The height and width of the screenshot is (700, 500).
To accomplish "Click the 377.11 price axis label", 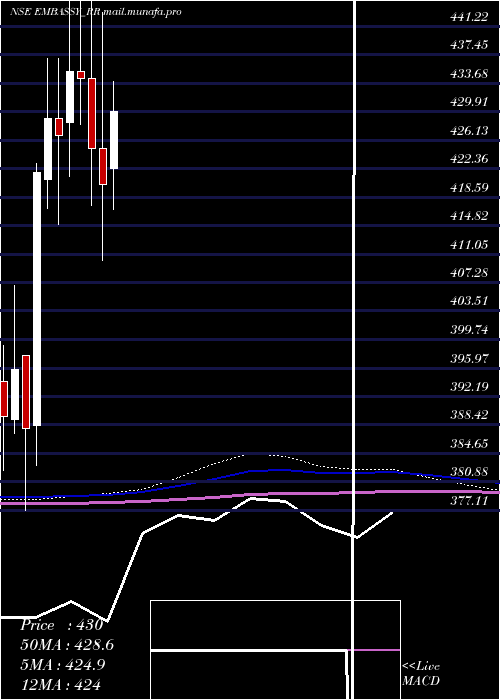I will click(468, 501).
